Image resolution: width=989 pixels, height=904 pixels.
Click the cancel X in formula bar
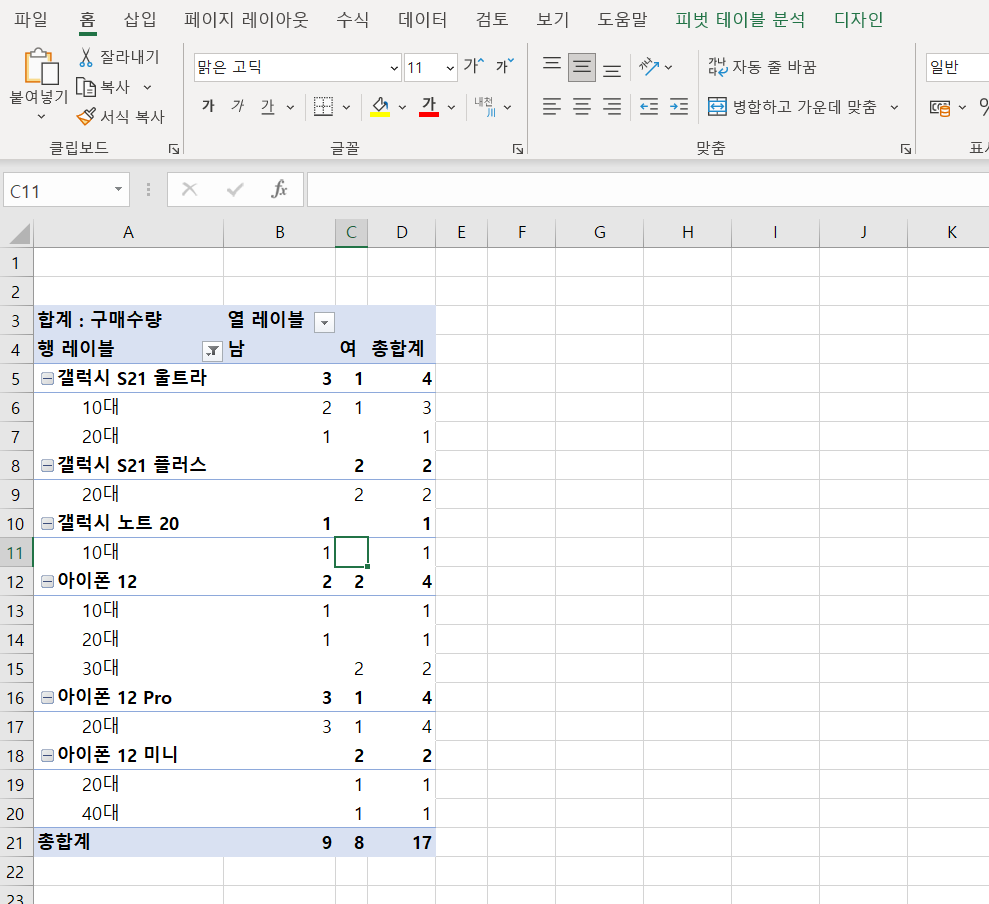tap(189, 189)
